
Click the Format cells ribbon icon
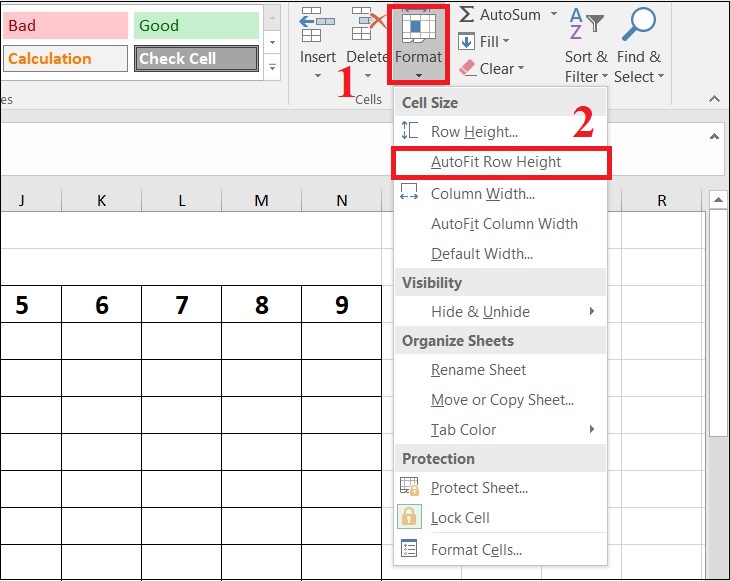[418, 28]
